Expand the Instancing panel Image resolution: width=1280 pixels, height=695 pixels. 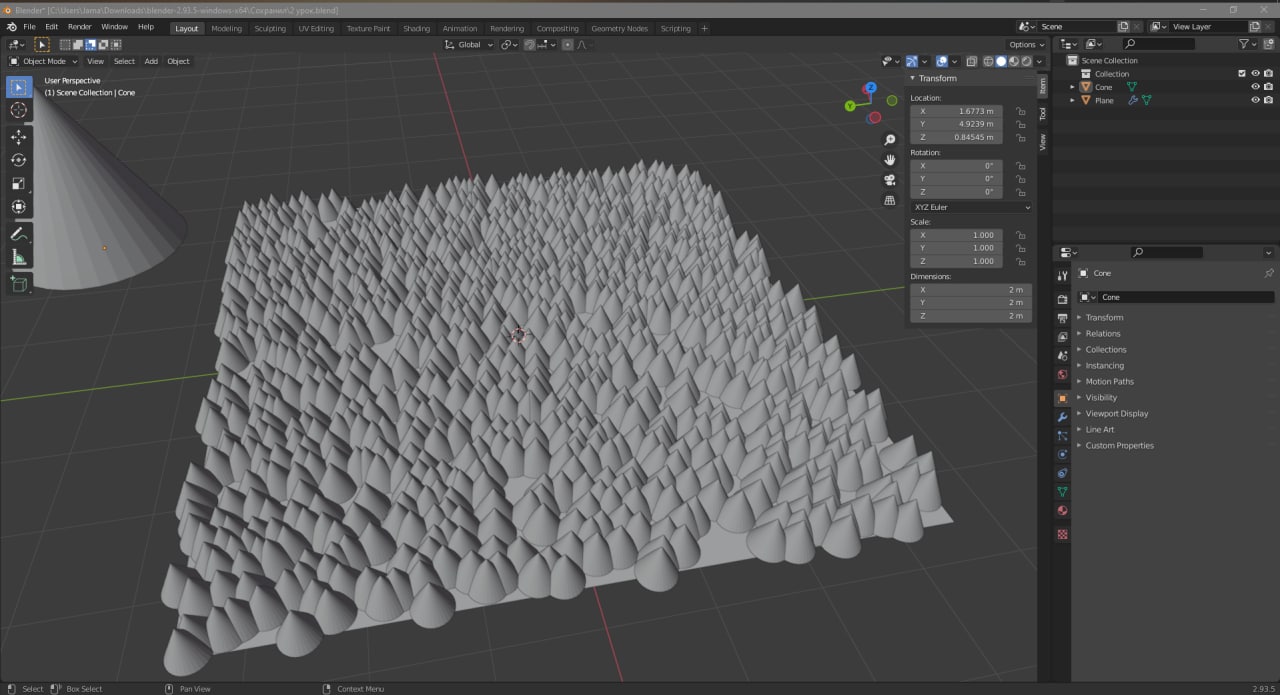click(x=1104, y=365)
